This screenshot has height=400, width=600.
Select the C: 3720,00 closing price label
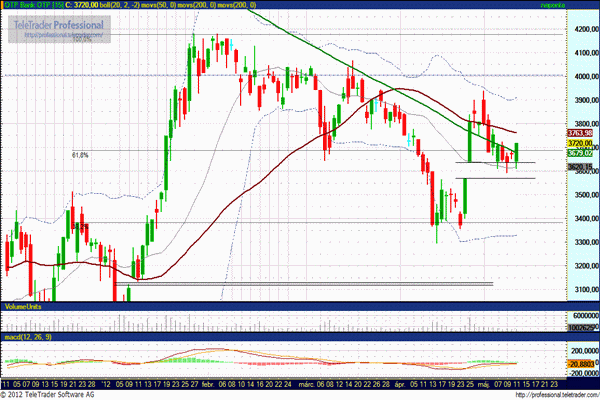tap(82, 5)
